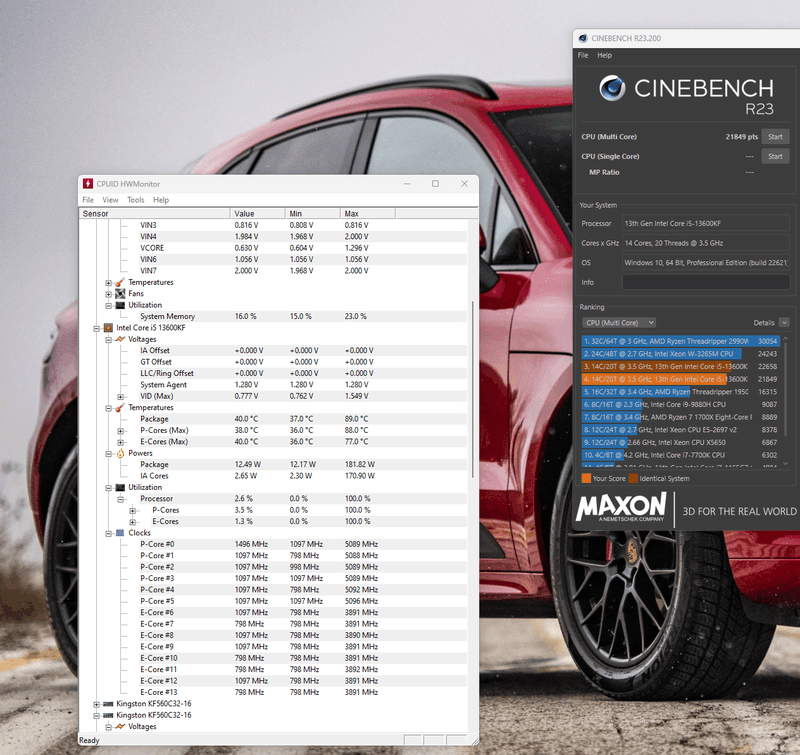Click the Cinebench ranking list scrollbar
The height and width of the screenshot is (755, 800).
(x=786, y=389)
